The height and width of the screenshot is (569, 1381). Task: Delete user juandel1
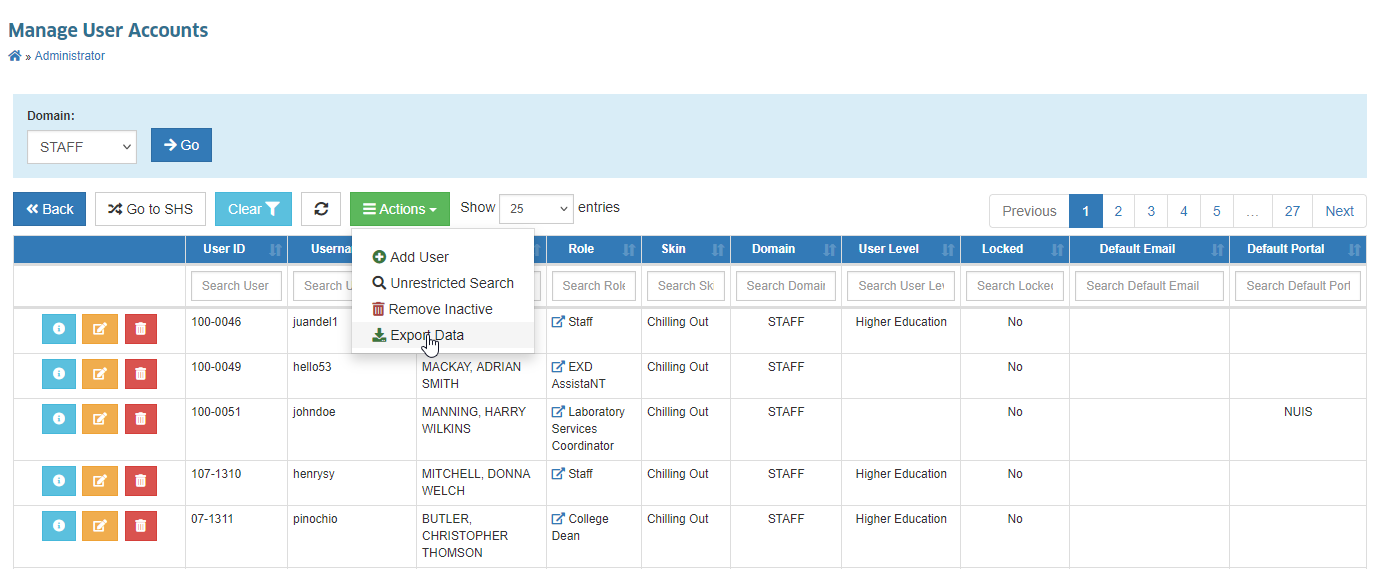click(x=140, y=328)
